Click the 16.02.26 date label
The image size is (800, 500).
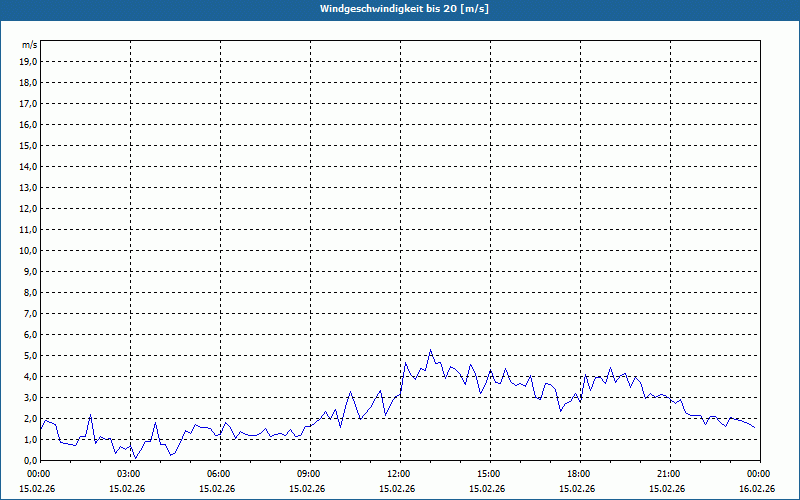[x=757, y=489]
